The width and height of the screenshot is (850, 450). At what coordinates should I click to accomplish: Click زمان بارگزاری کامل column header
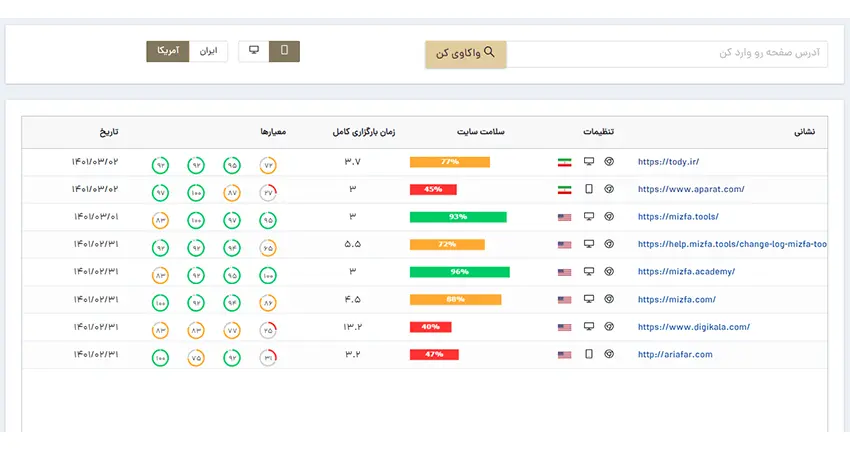point(364,132)
